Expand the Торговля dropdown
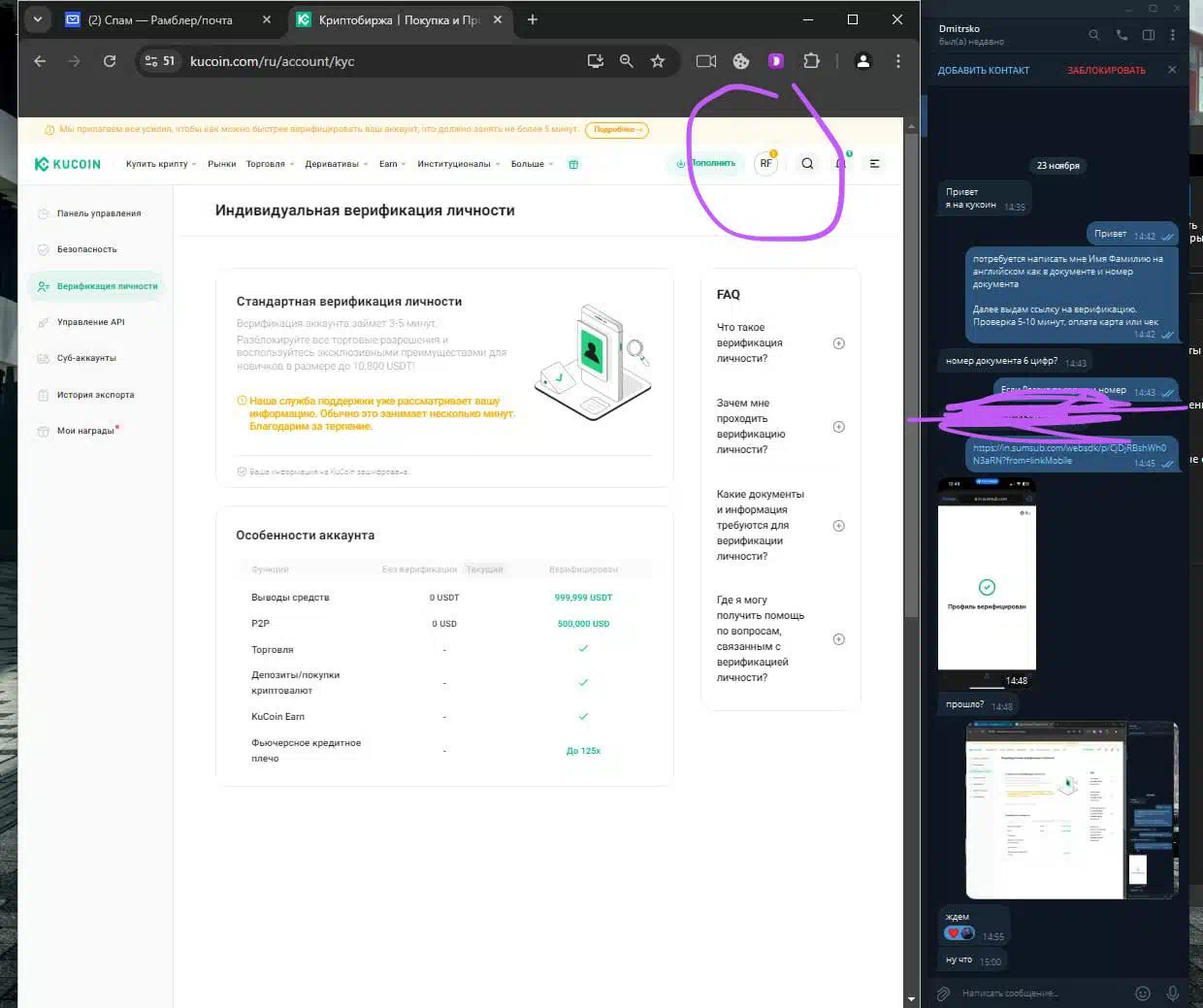1203x1008 pixels. (x=270, y=164)
